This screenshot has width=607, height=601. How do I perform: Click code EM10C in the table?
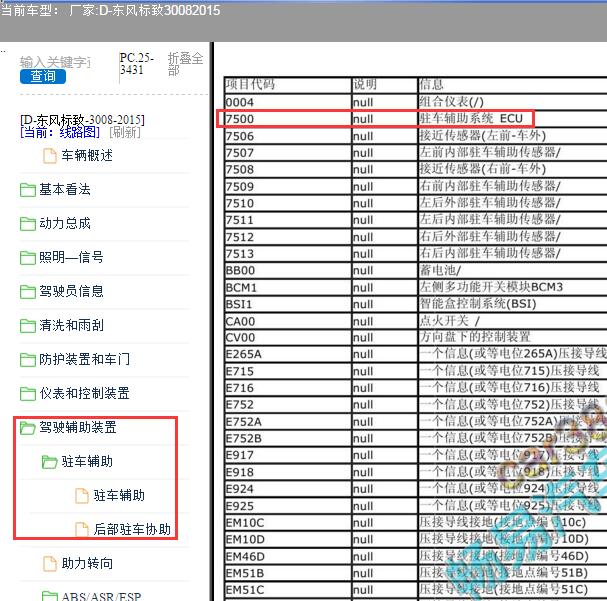[x=245, y=523]
